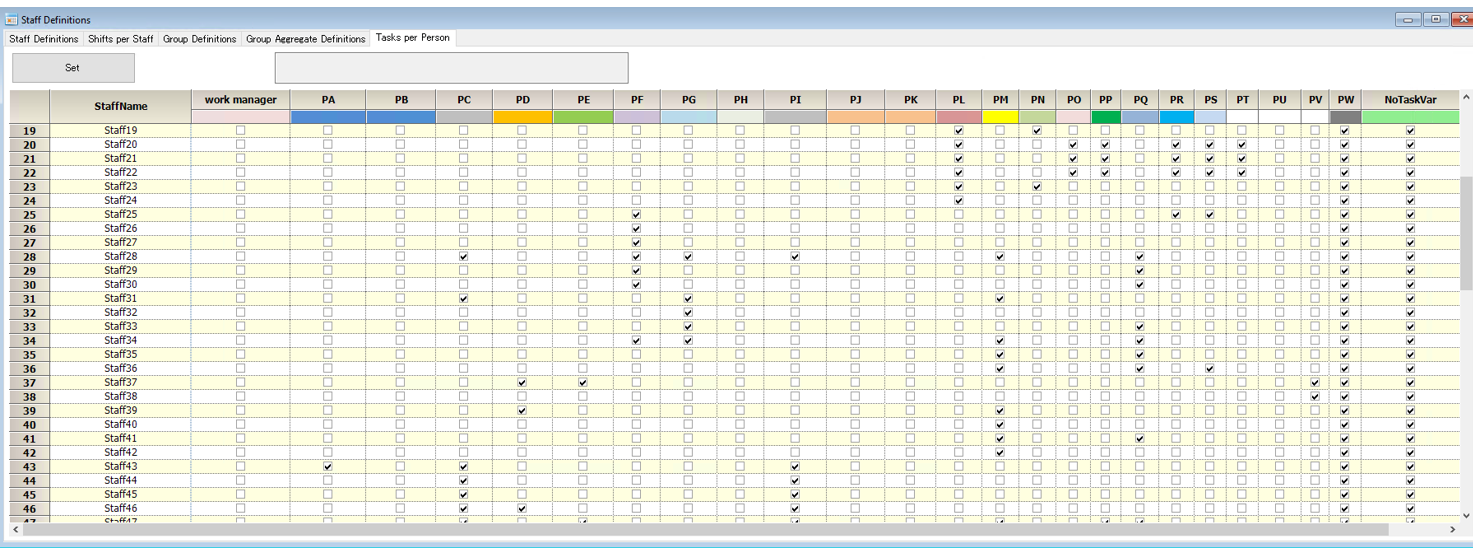The height and width of the screenshot is (560, 1473).
Task: Maximize the Staff Definitions window
Action: click(x=1435, y=20)
